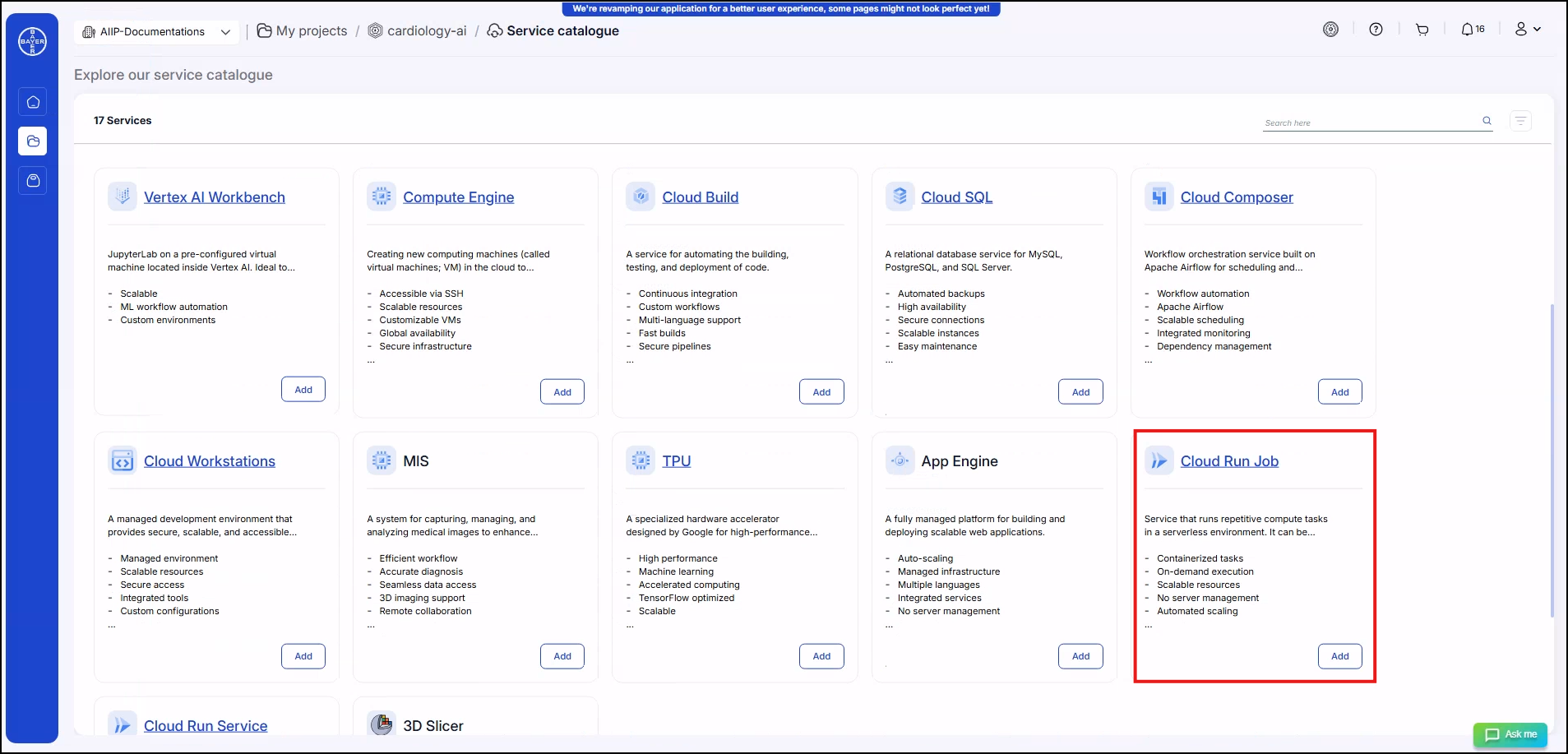Add App Engine service
The width and height of the screenshot is (1568, 754).
1080,656
